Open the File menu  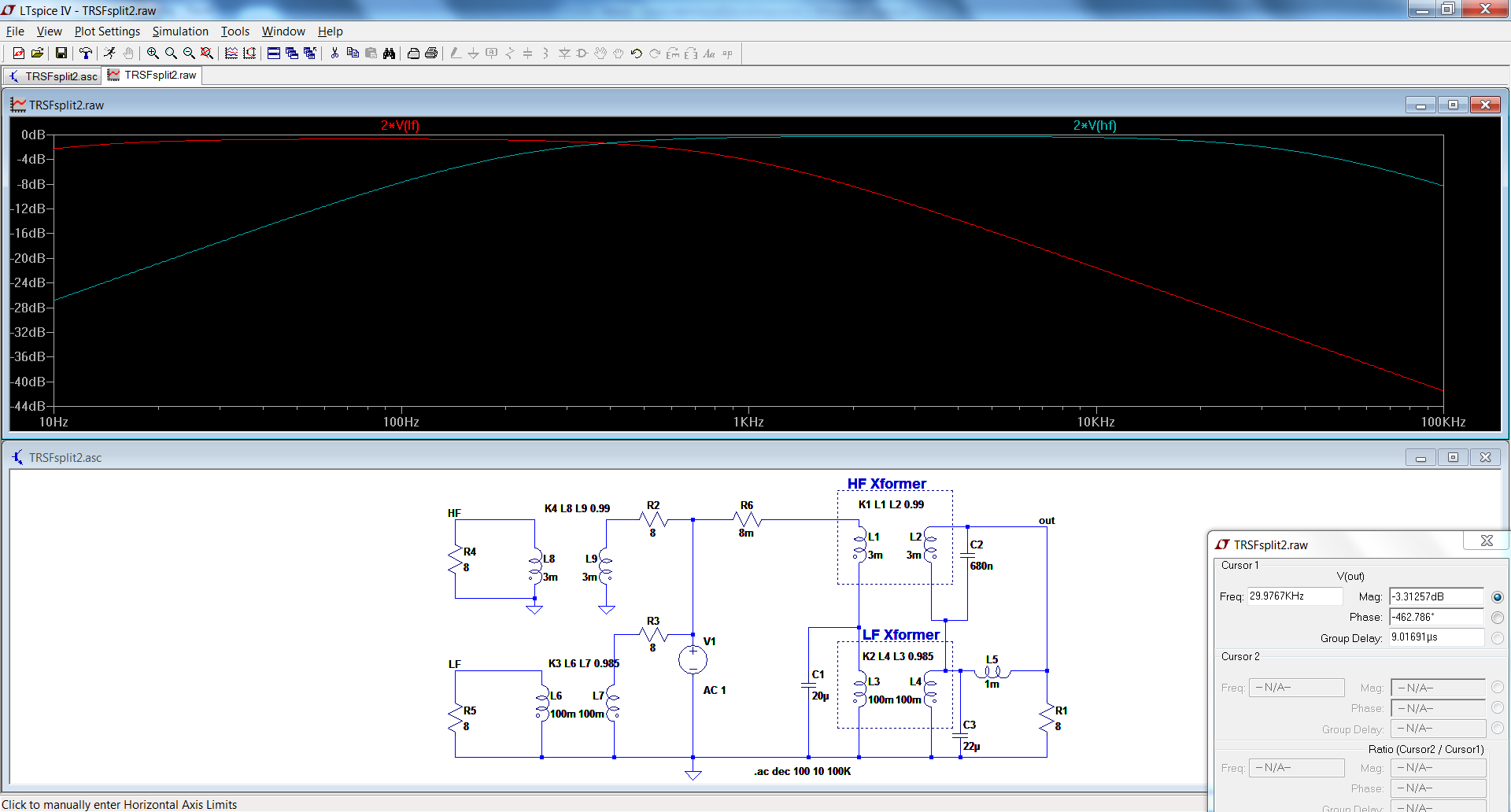point(15,31)
